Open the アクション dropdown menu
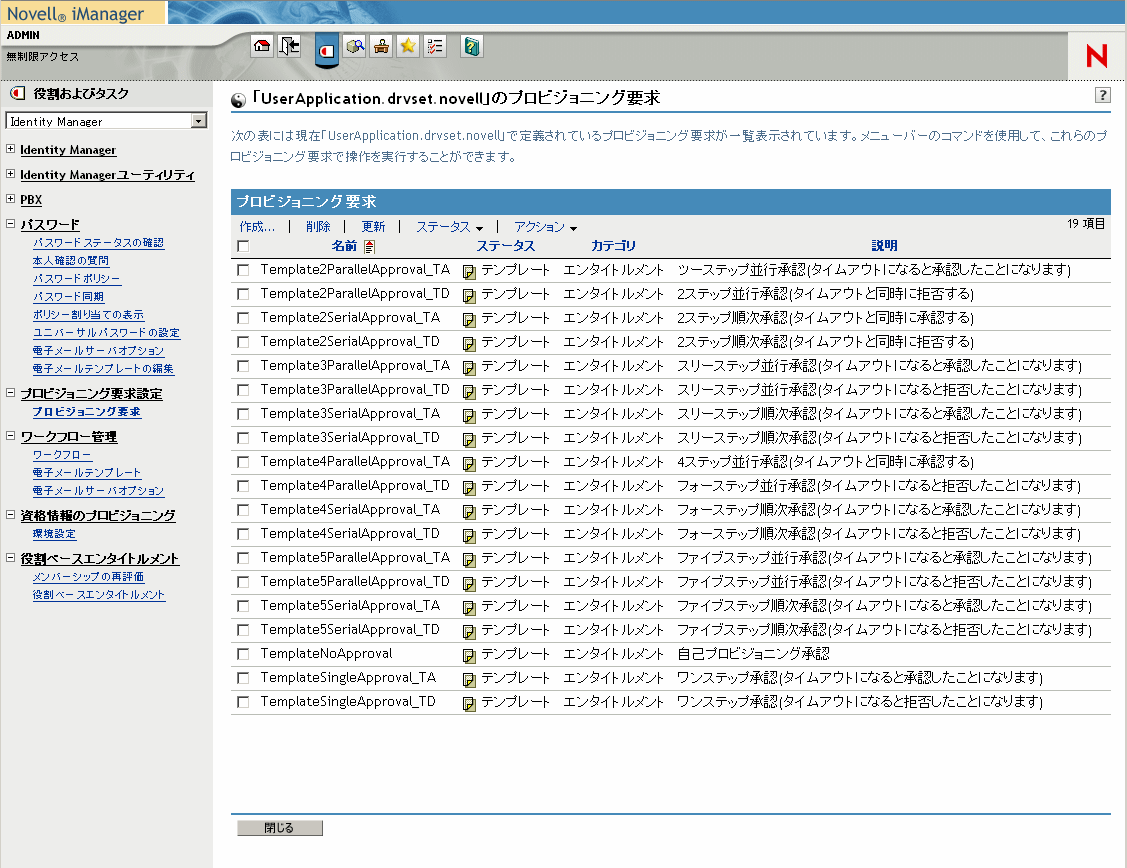 coord(546,227)
